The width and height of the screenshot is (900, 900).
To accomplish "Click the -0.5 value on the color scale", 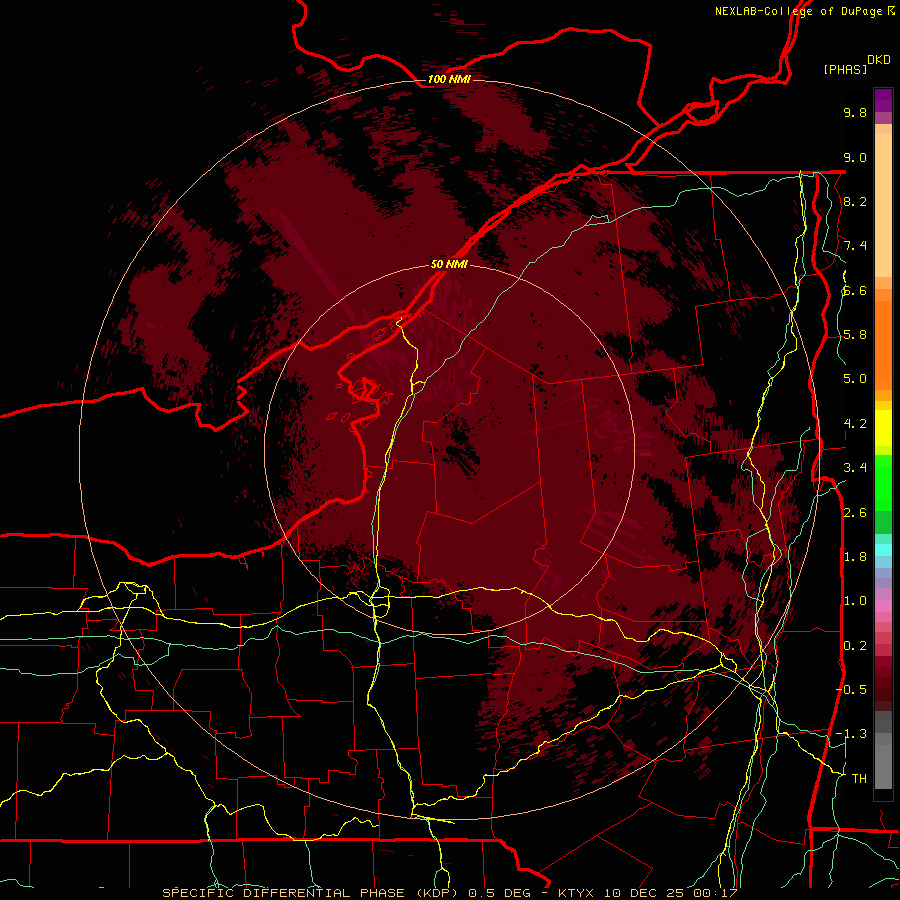I will [851, 690].
